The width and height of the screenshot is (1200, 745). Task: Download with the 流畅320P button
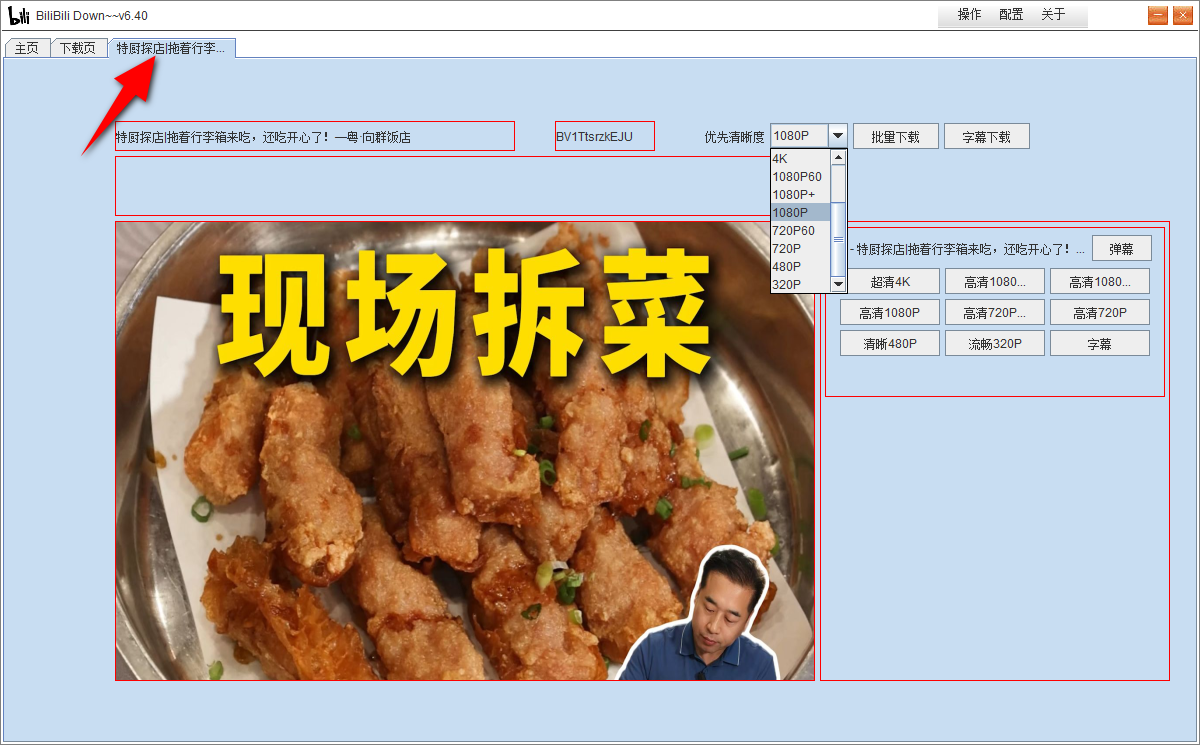coord(994,342)
